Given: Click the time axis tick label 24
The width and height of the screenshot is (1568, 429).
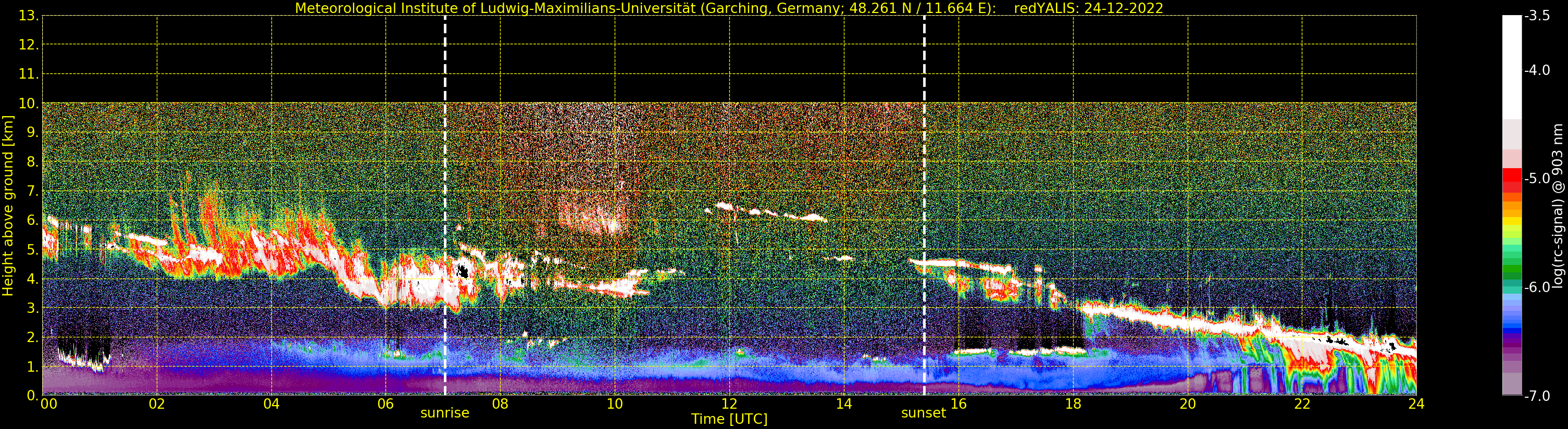Looking at the screenshot, I should click(1416, 404).
